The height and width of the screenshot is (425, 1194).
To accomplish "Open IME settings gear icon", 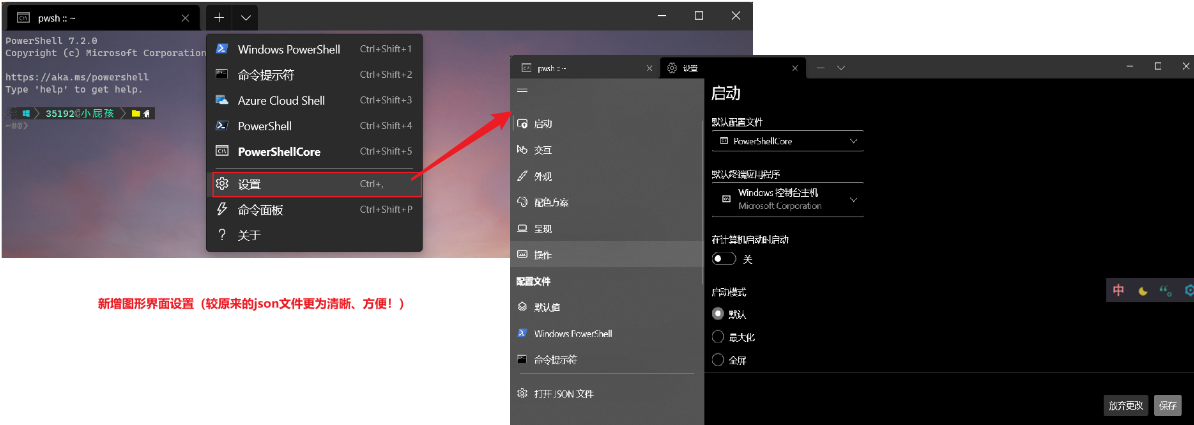I will [1189, 290].
